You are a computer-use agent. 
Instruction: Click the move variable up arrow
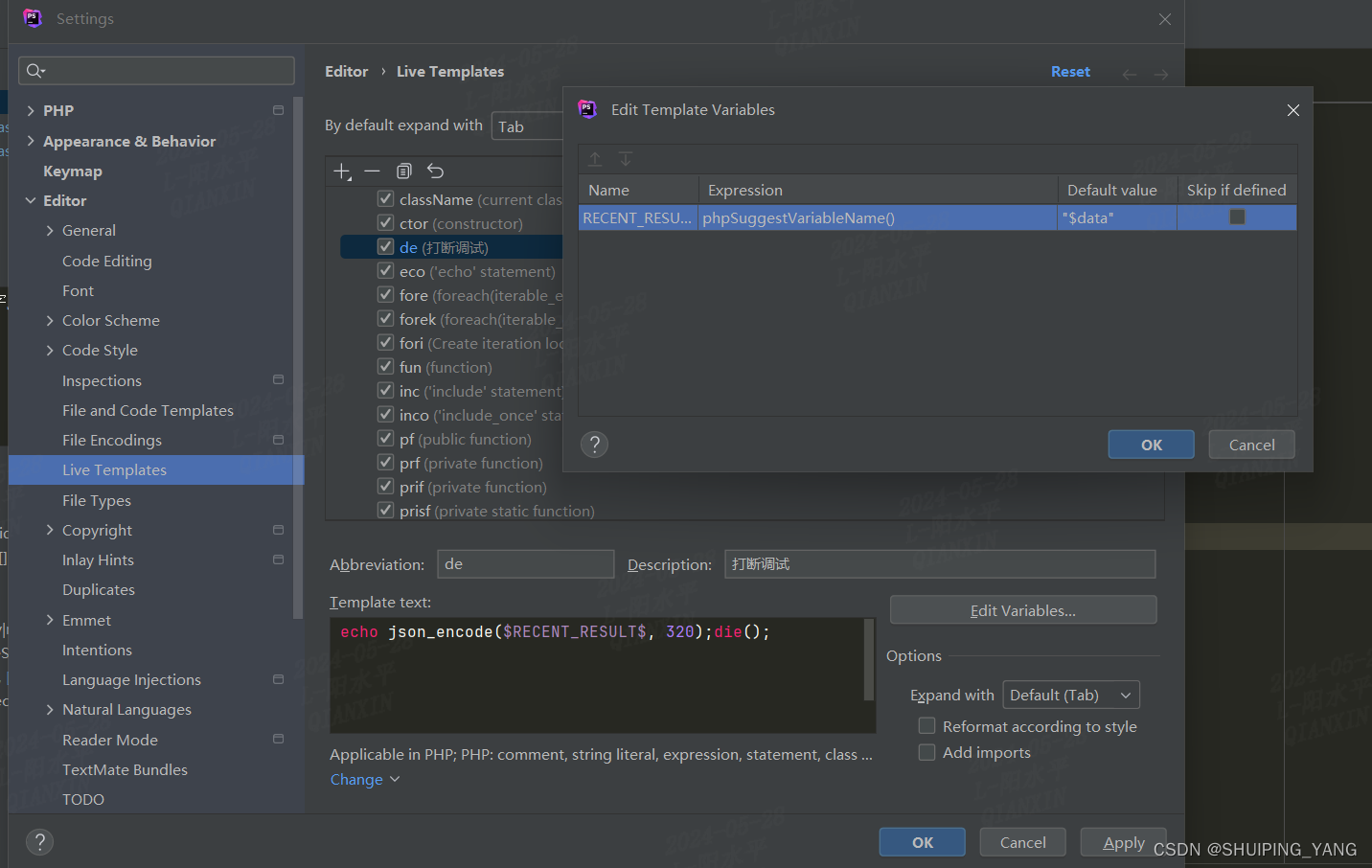click(x=595, y=159)
